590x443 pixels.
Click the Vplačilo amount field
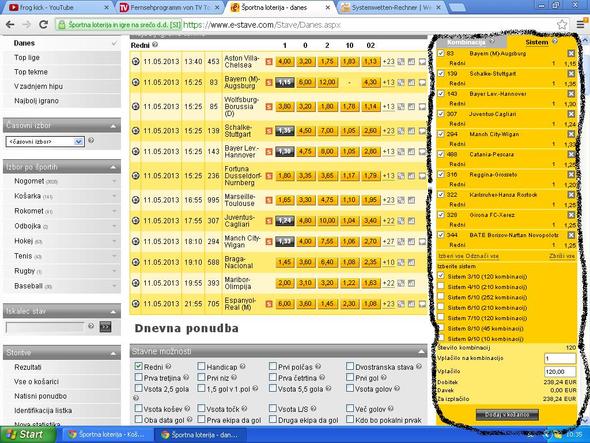coord(560,372)
